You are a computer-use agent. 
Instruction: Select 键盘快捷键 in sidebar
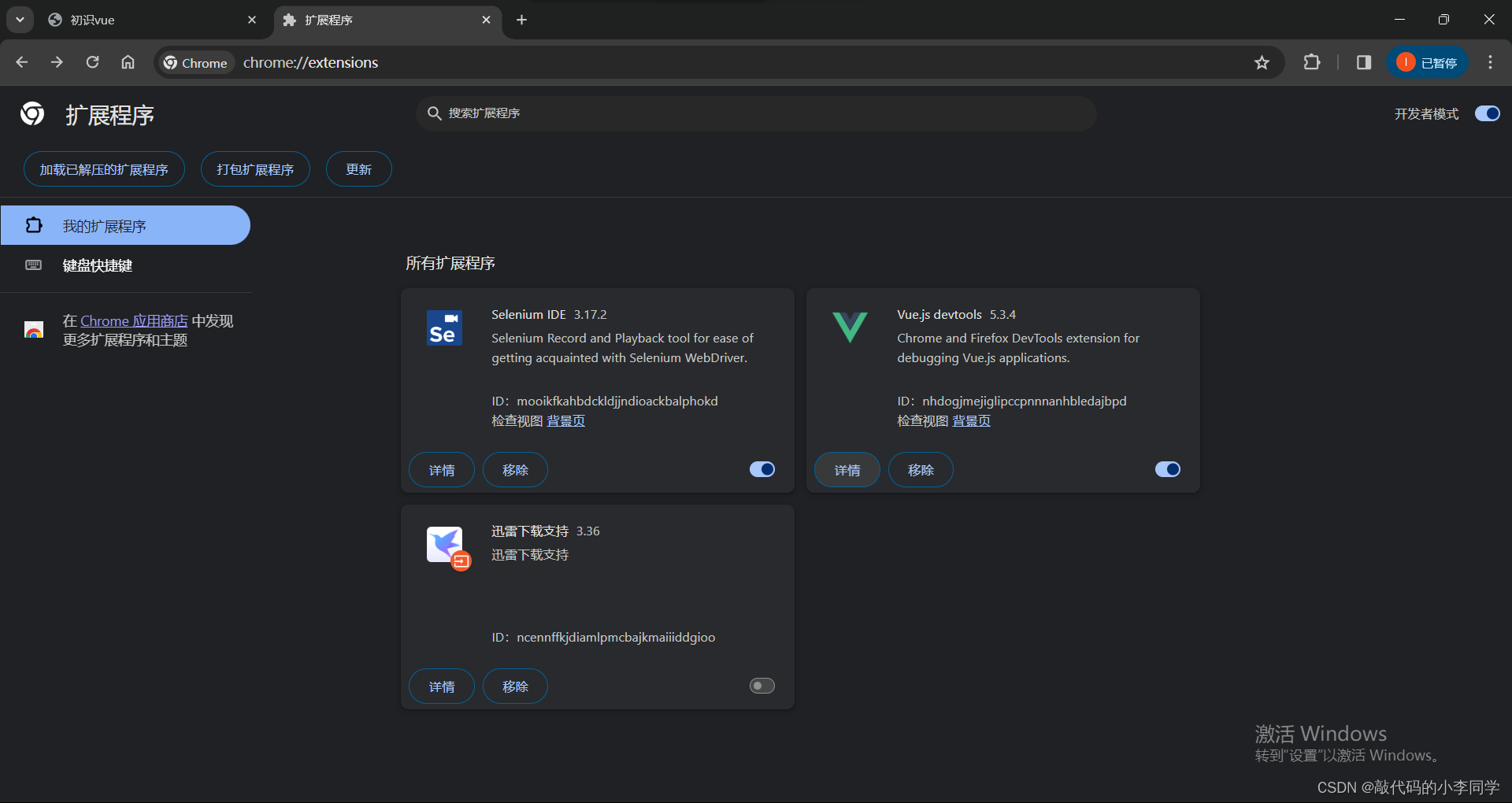tap(125, 265)
